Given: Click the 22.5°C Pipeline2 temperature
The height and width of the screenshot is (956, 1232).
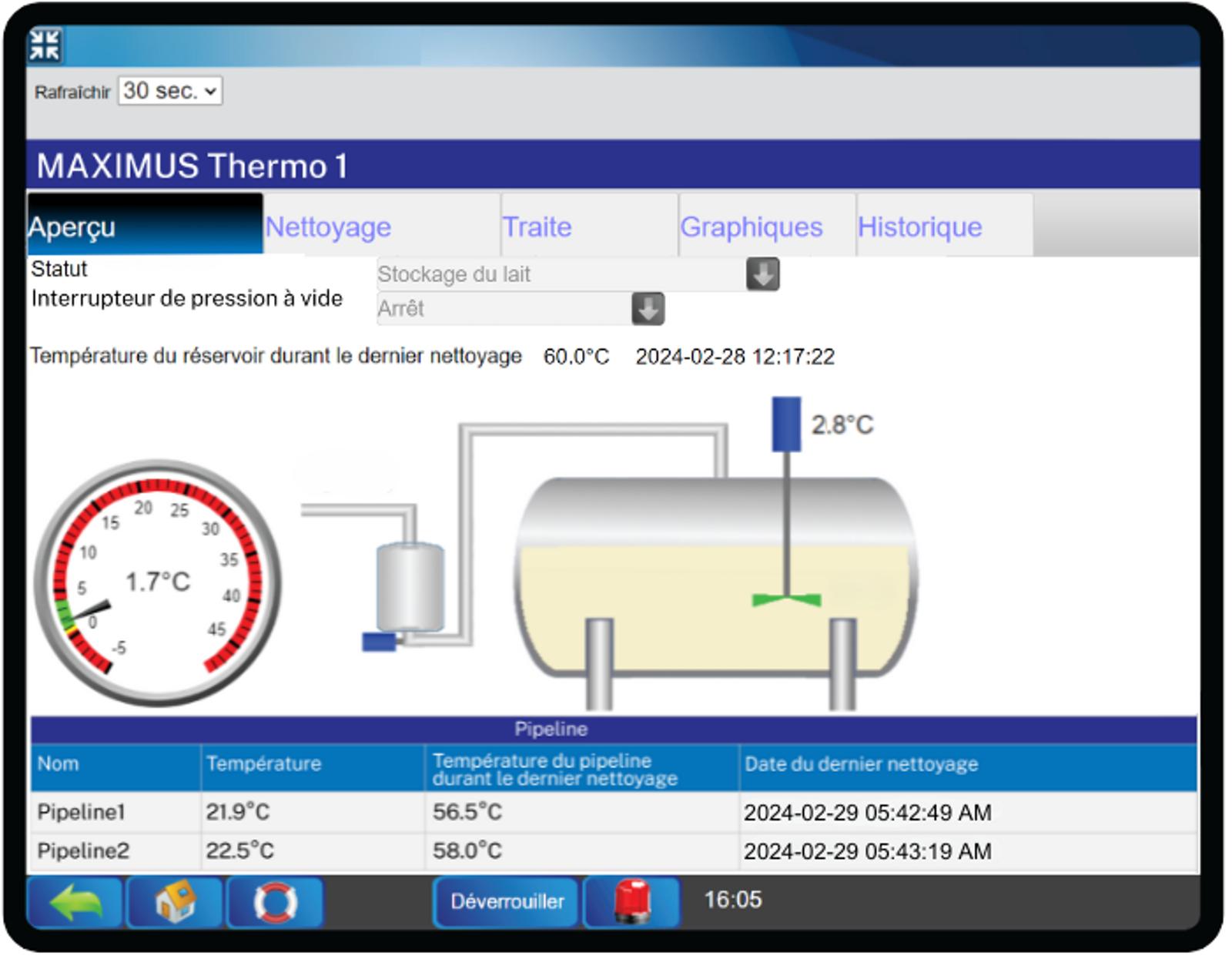Looking at the screenshot, I should pyautogui.click(x=239, y=851).
